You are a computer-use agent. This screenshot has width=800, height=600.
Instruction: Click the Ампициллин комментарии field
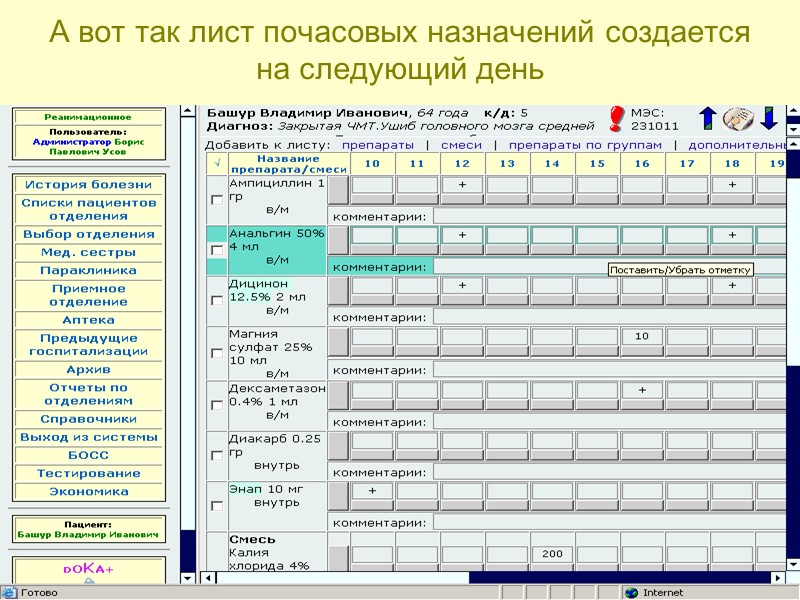click(609, 216)
